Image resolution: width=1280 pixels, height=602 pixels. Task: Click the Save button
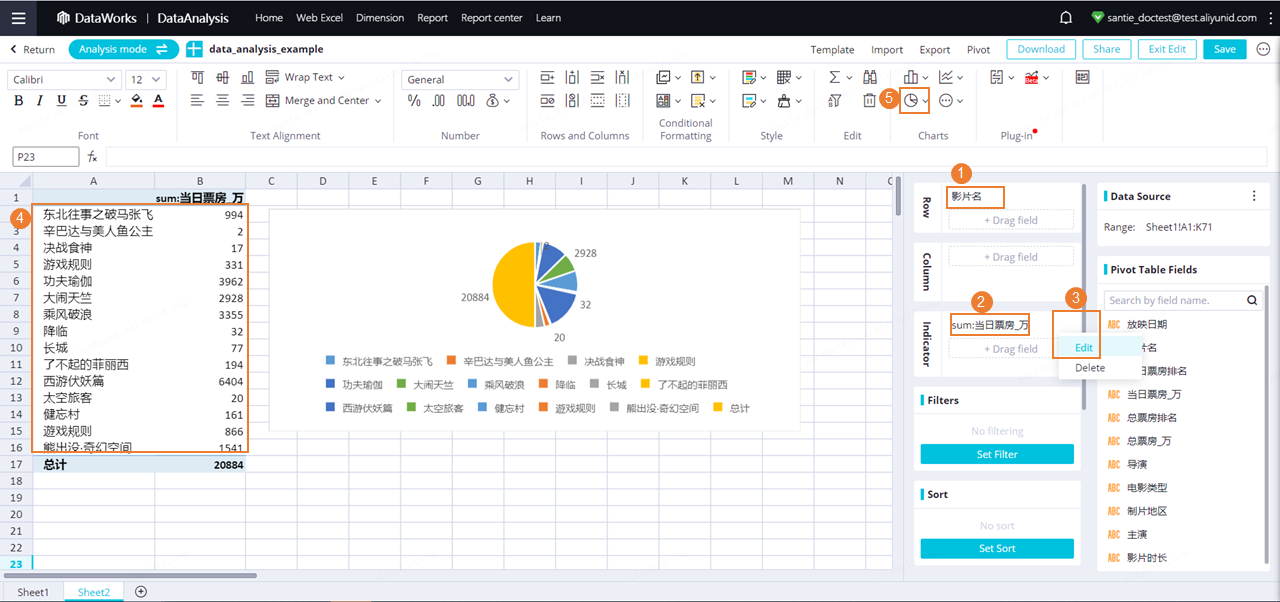pyautogui.click(x=1225, y=49)
